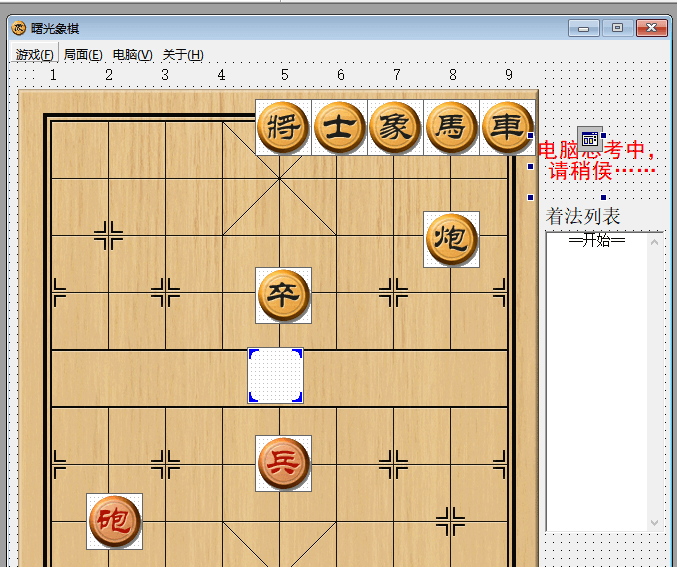Image resolution: width=677 pixels, height=567 pixels.
Task: Open the 局面(E) menu
Action: 83,55
